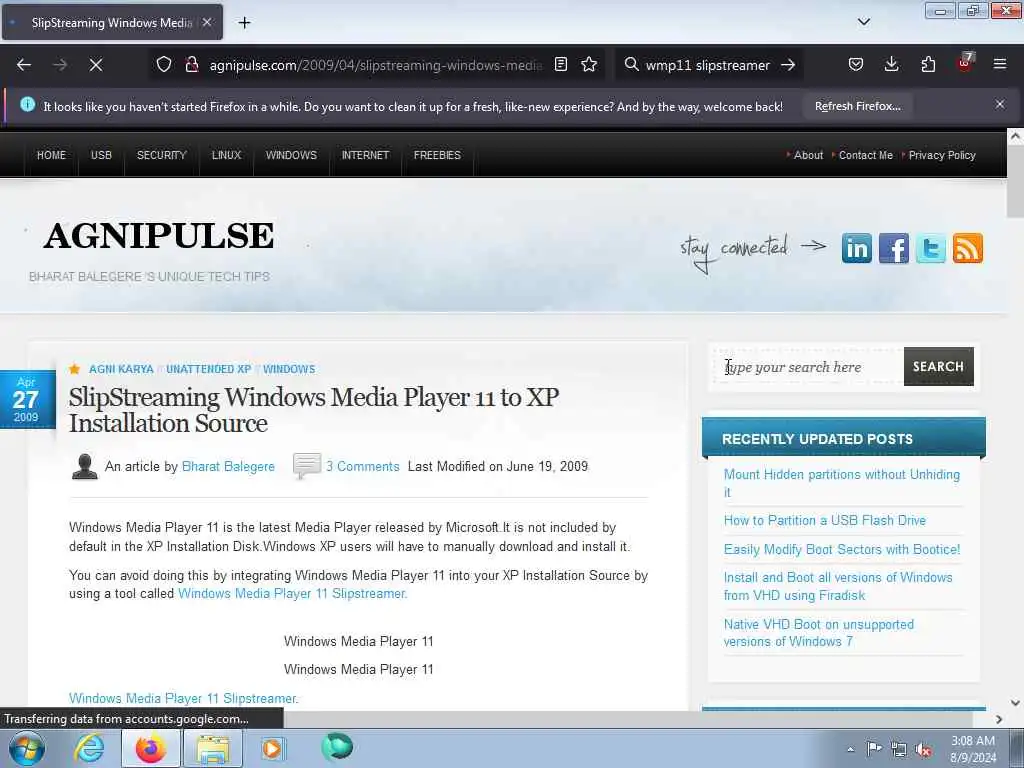
Task: Click the site security padlock icon
Action: 191,65
